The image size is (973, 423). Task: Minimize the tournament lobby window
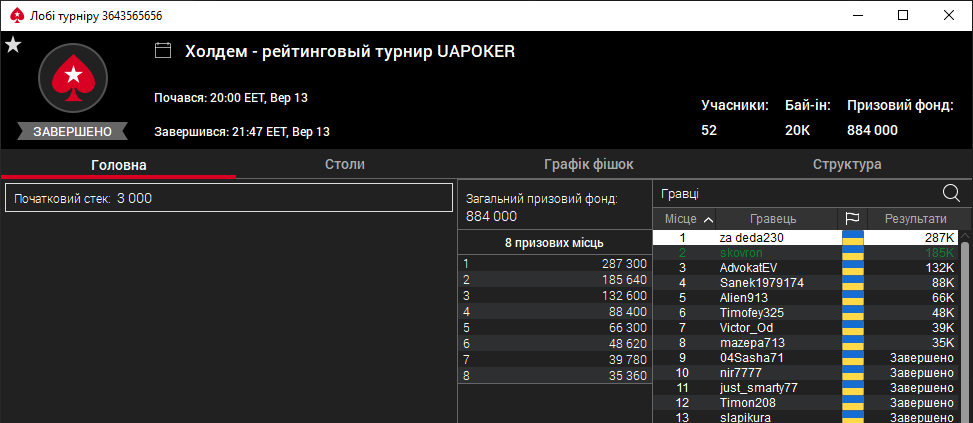point(857,16)
